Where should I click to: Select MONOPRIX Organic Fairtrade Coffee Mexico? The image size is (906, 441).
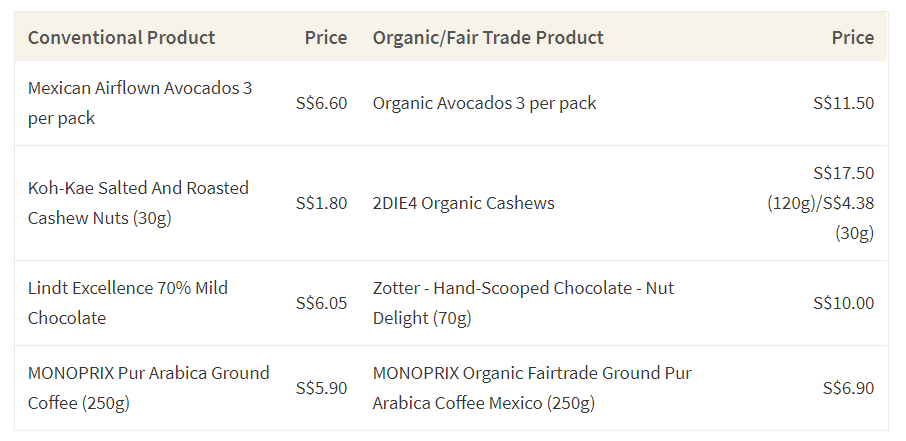532,388
